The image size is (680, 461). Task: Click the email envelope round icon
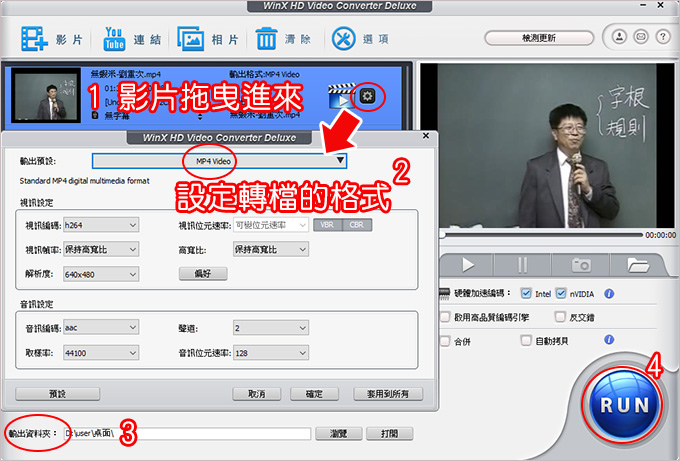coord(641,37)
